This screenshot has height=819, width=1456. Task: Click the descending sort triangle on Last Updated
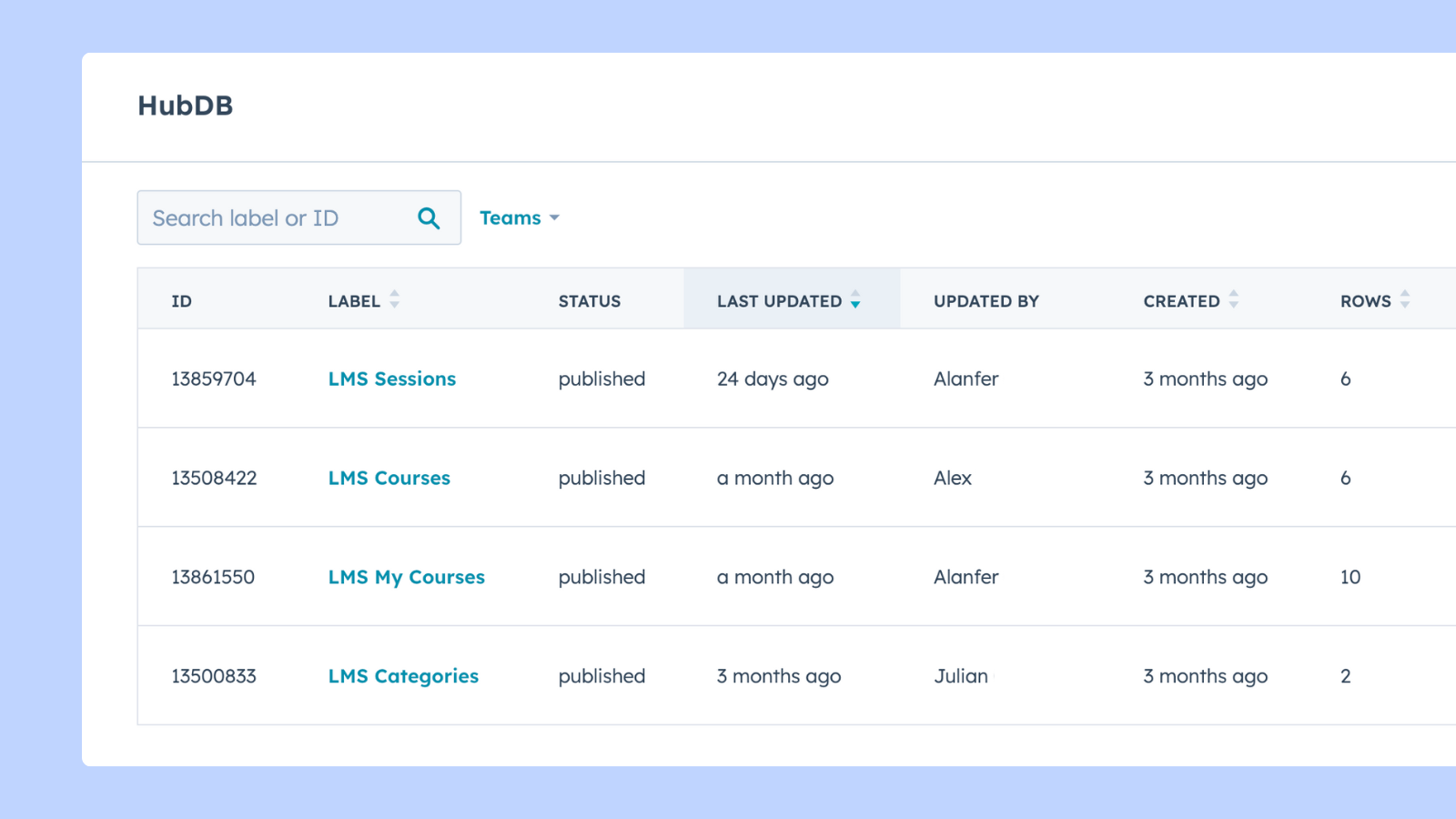pyautogui.click(x=855, y=305)
